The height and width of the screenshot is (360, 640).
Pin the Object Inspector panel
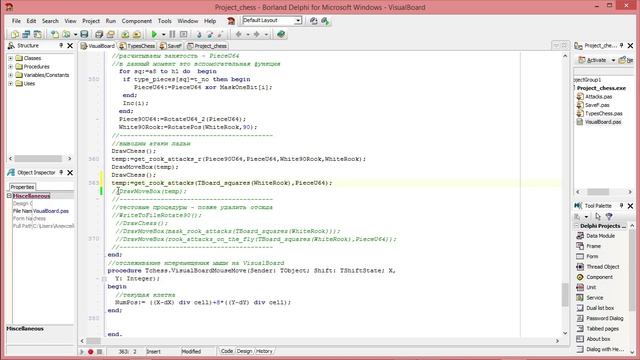(x=61, y=172)
